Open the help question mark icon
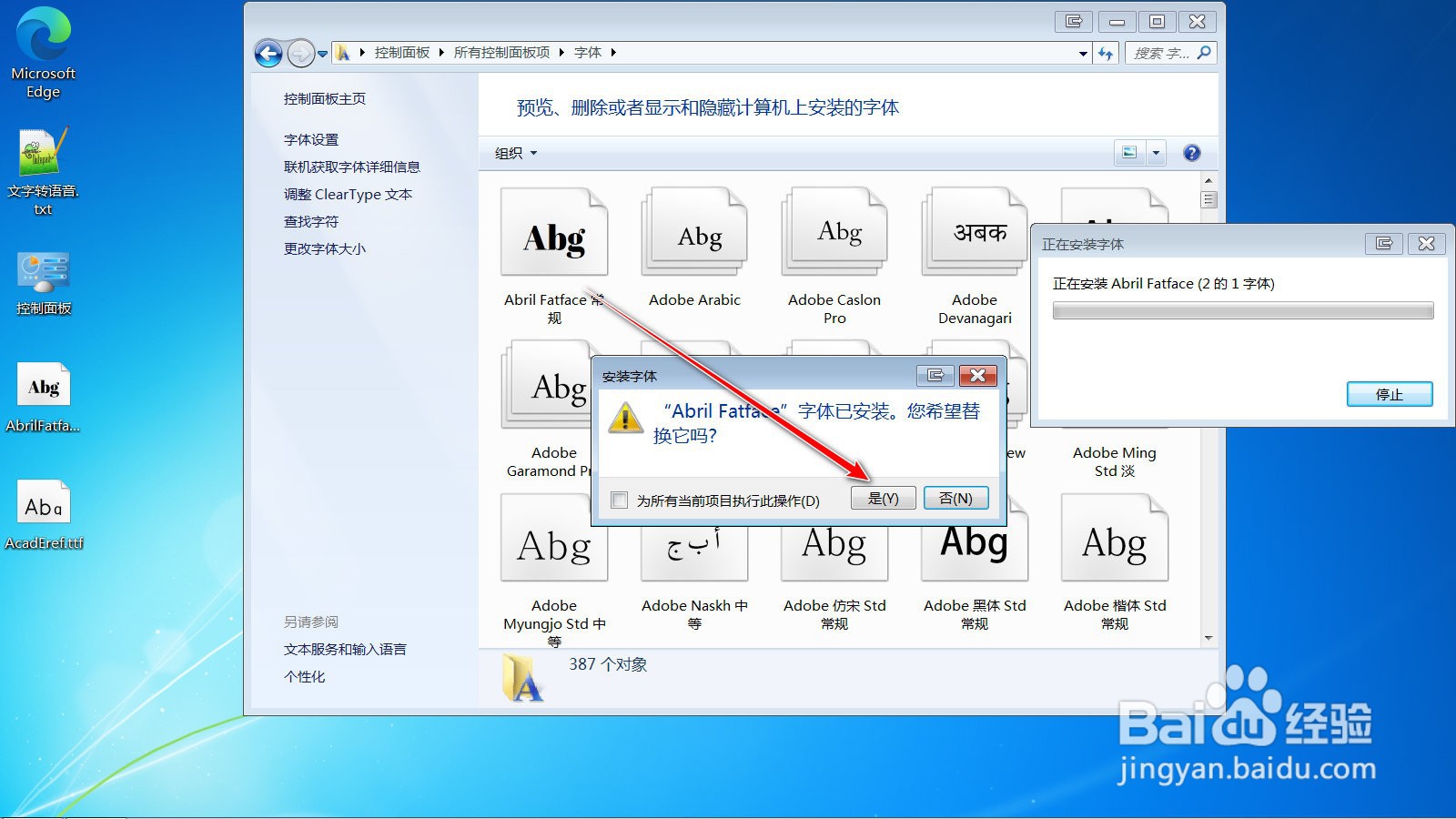This screenshot has height=819, width=1456. [x=1192, y=153]
